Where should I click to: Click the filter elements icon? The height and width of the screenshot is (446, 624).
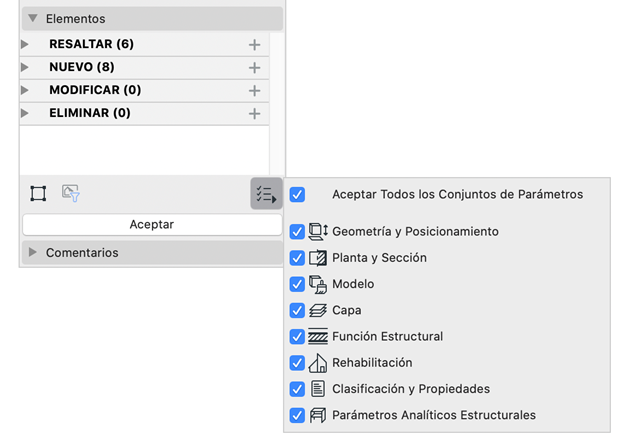(71, 193)
